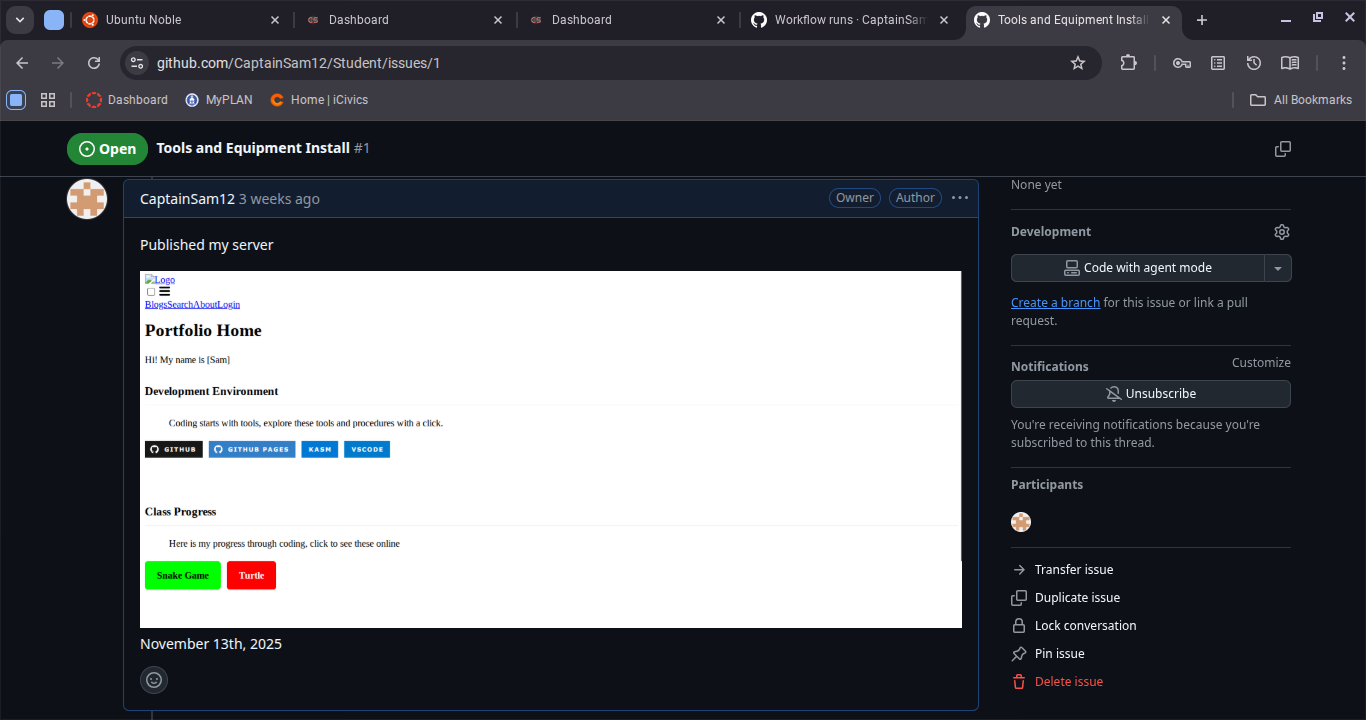Expand the Code with agent mode dropdown arrow
The width and height of the screenshot is (1366, 720).
1278,268
